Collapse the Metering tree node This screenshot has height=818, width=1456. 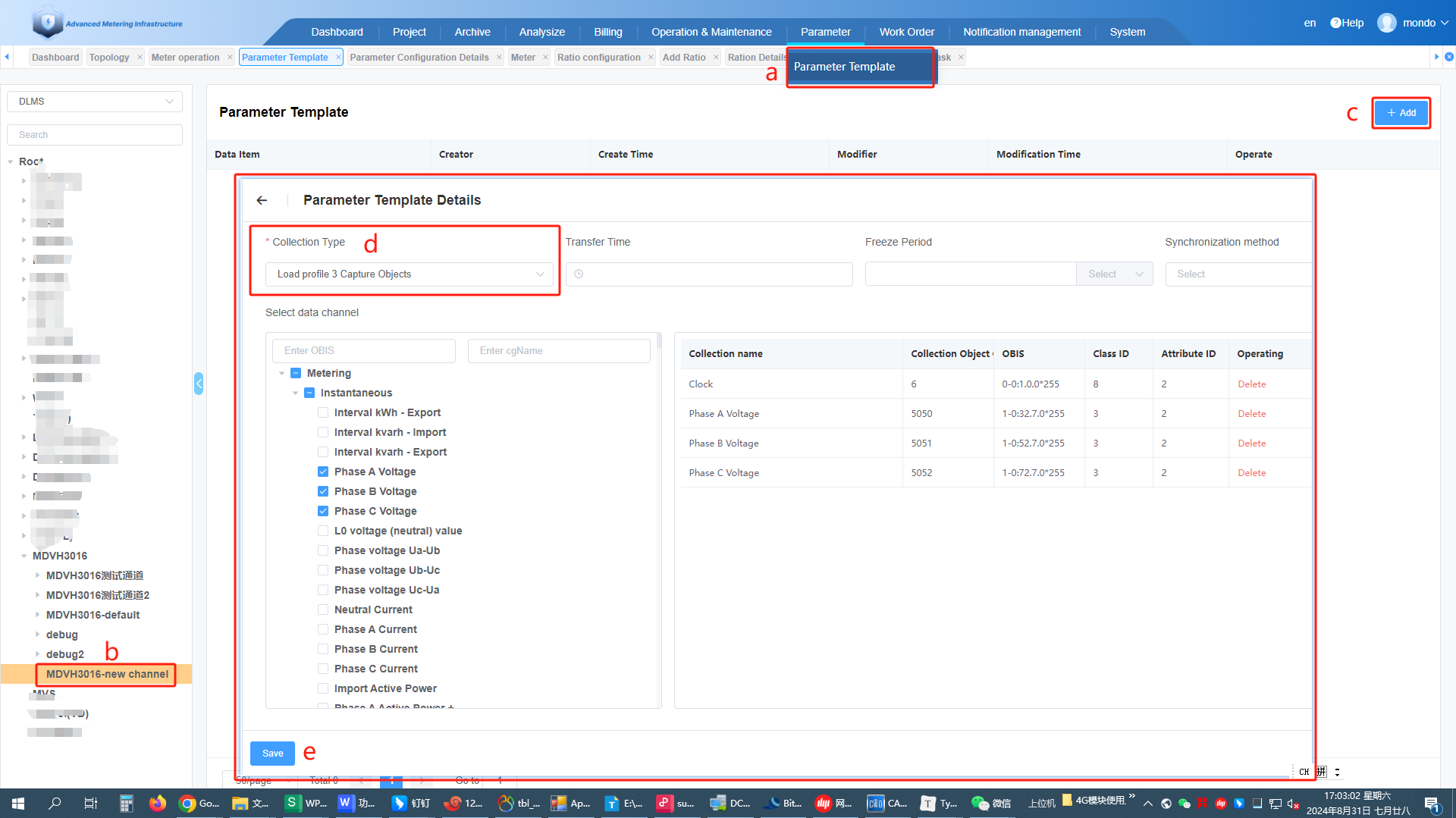click(x=282, y=373)
